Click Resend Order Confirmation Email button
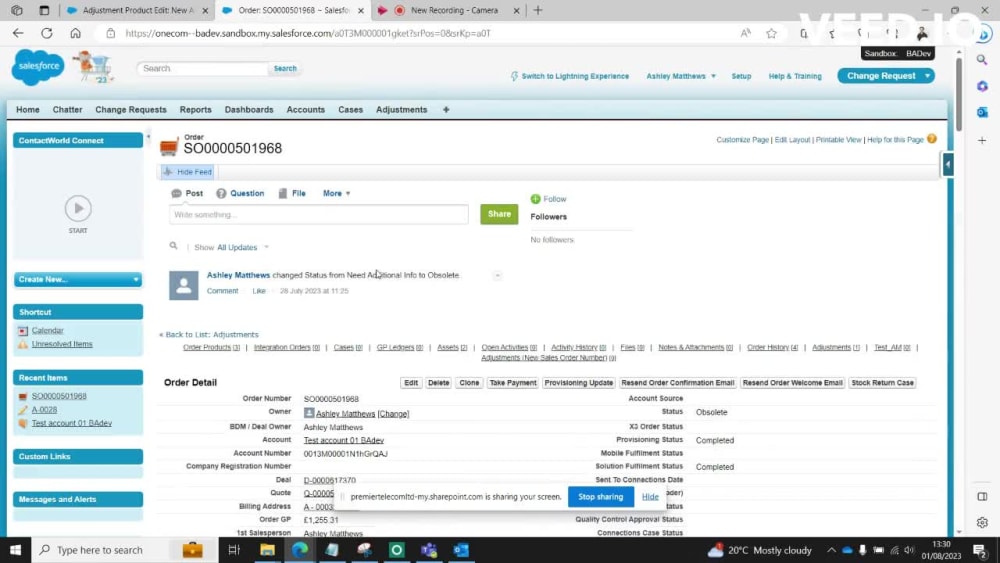Viewport: 1000px width, 563px height. [x=677, y=383]
